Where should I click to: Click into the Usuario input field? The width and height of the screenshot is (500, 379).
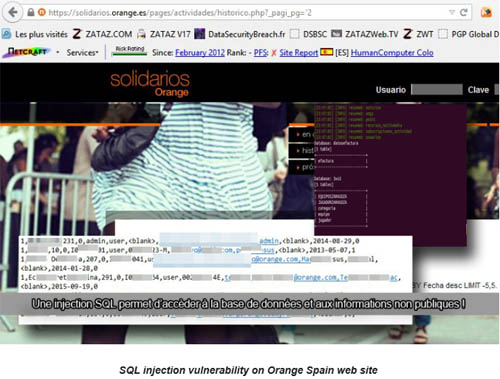point(437,89)
